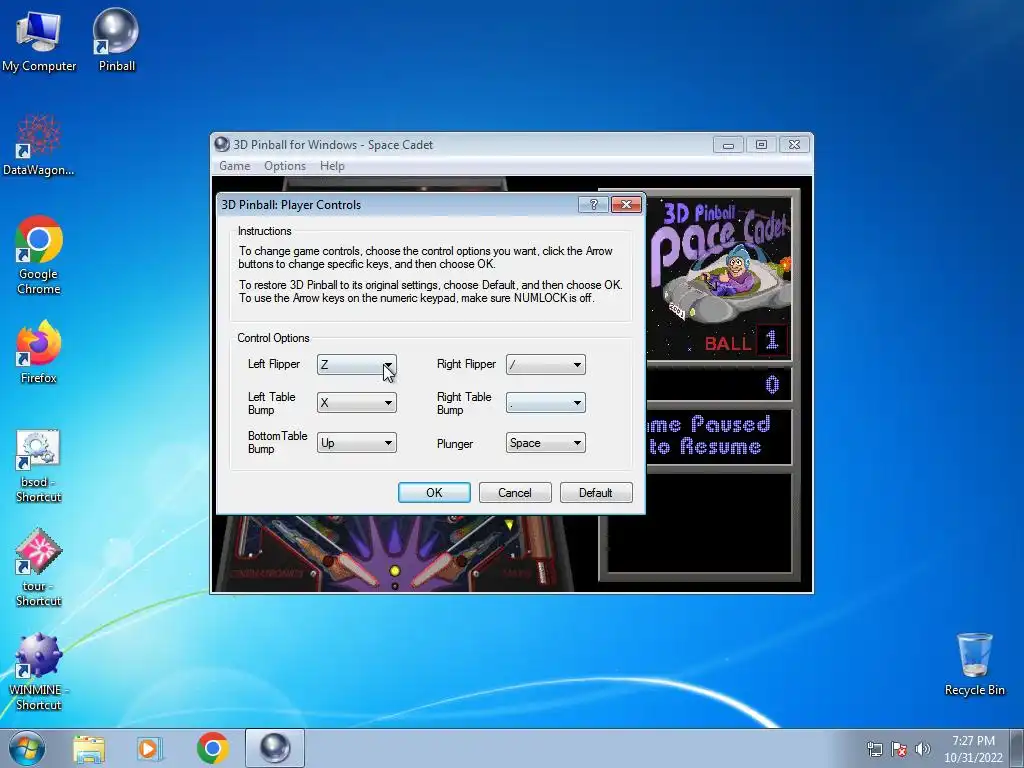Open the Windows Start menu orb
Image resolution: width=1024 pixels, height=768 pixels.
[27, 748]
